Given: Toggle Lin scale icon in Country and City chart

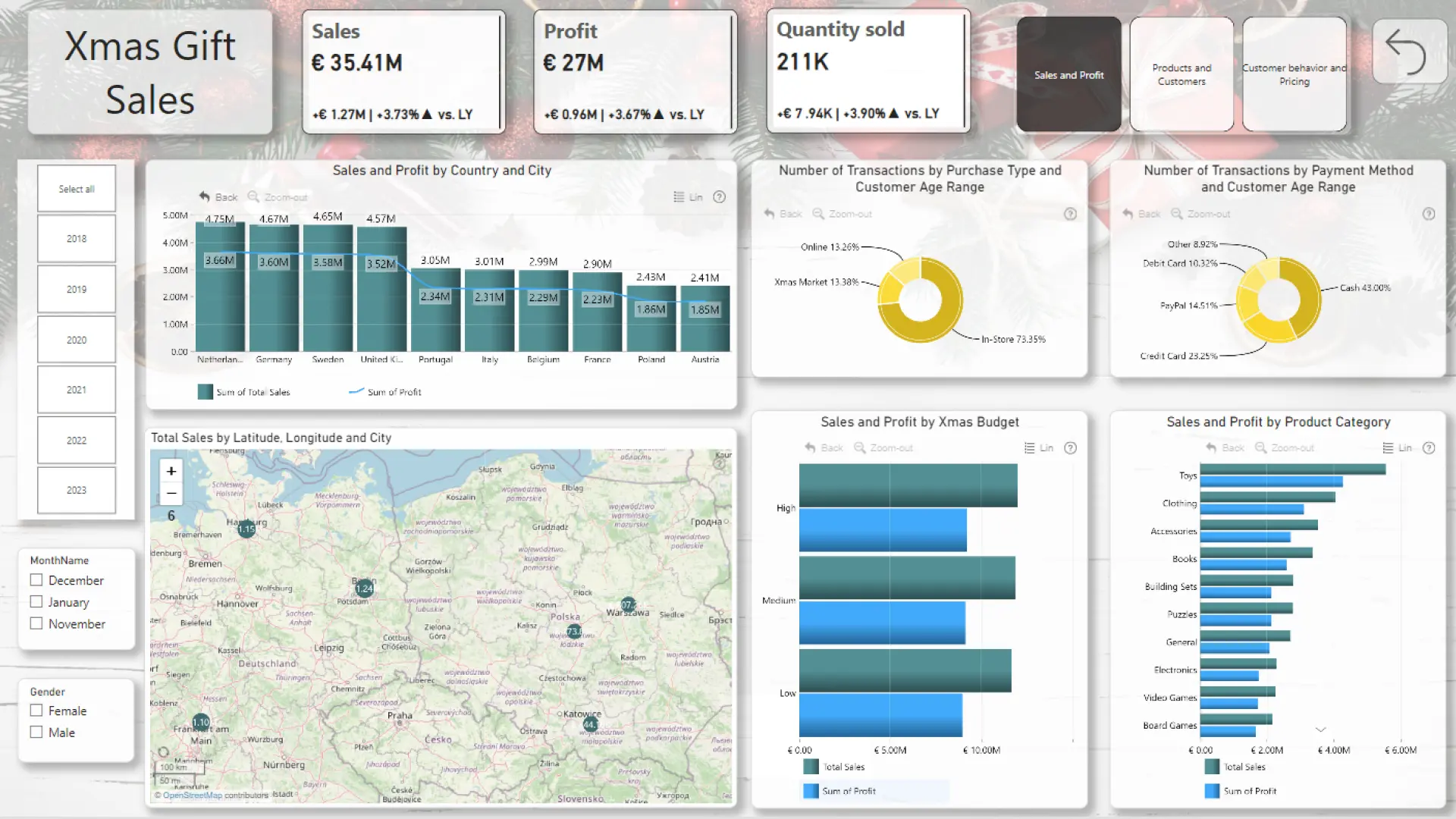Looking at the screenshot, I should 679,196.
